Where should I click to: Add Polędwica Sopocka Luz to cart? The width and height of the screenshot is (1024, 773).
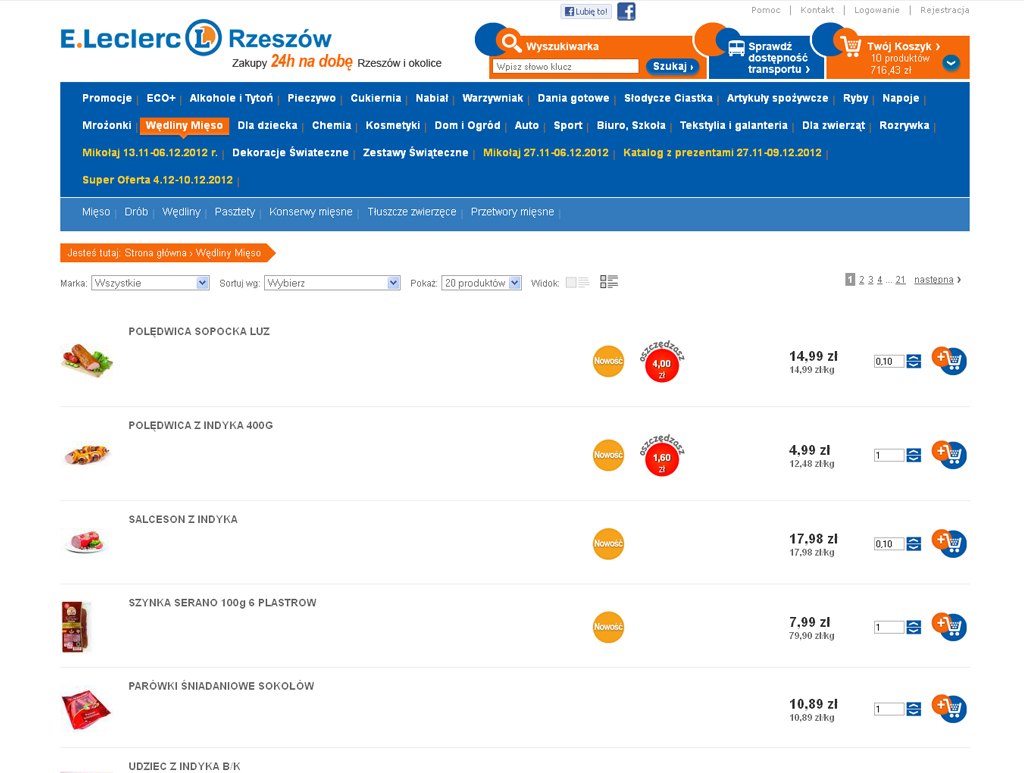[950, 360]
